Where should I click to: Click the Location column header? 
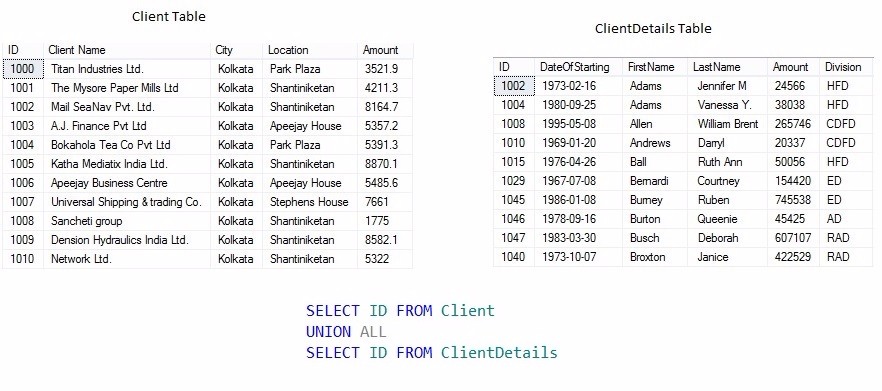(309, 50)
